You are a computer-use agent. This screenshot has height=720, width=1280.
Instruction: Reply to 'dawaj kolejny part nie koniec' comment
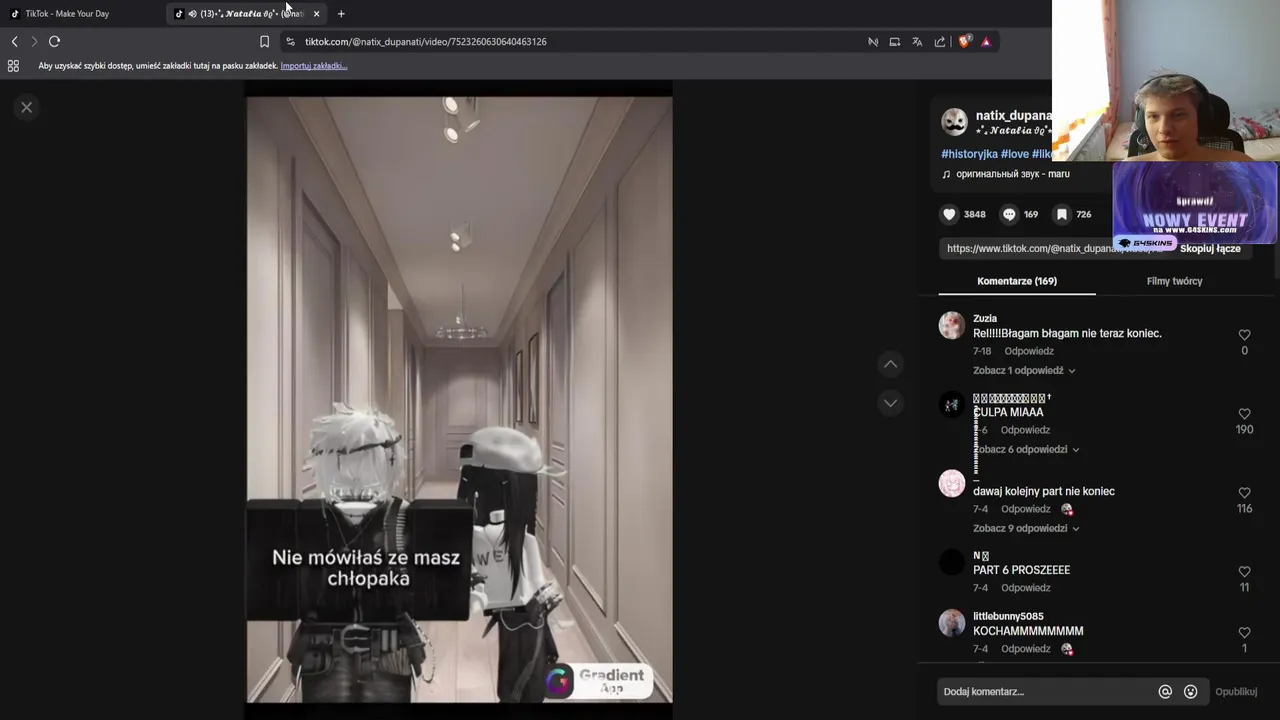pos(1025,509)
